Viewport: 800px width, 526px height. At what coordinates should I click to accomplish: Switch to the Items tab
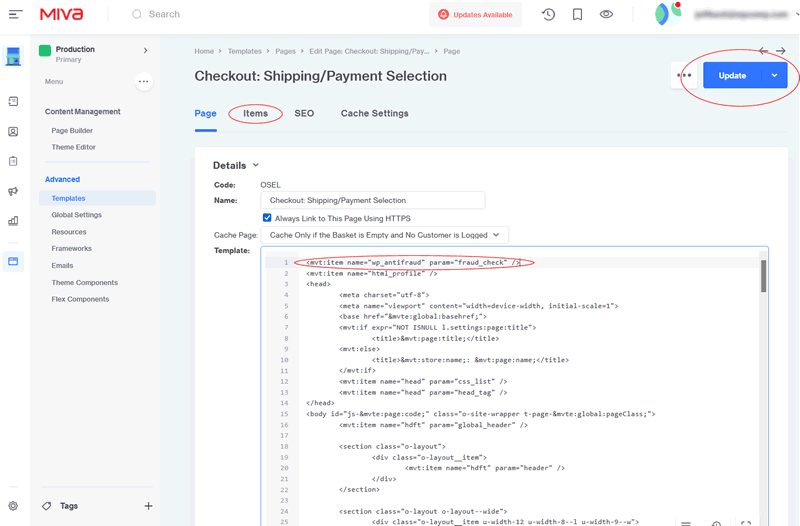coord(255,114)
